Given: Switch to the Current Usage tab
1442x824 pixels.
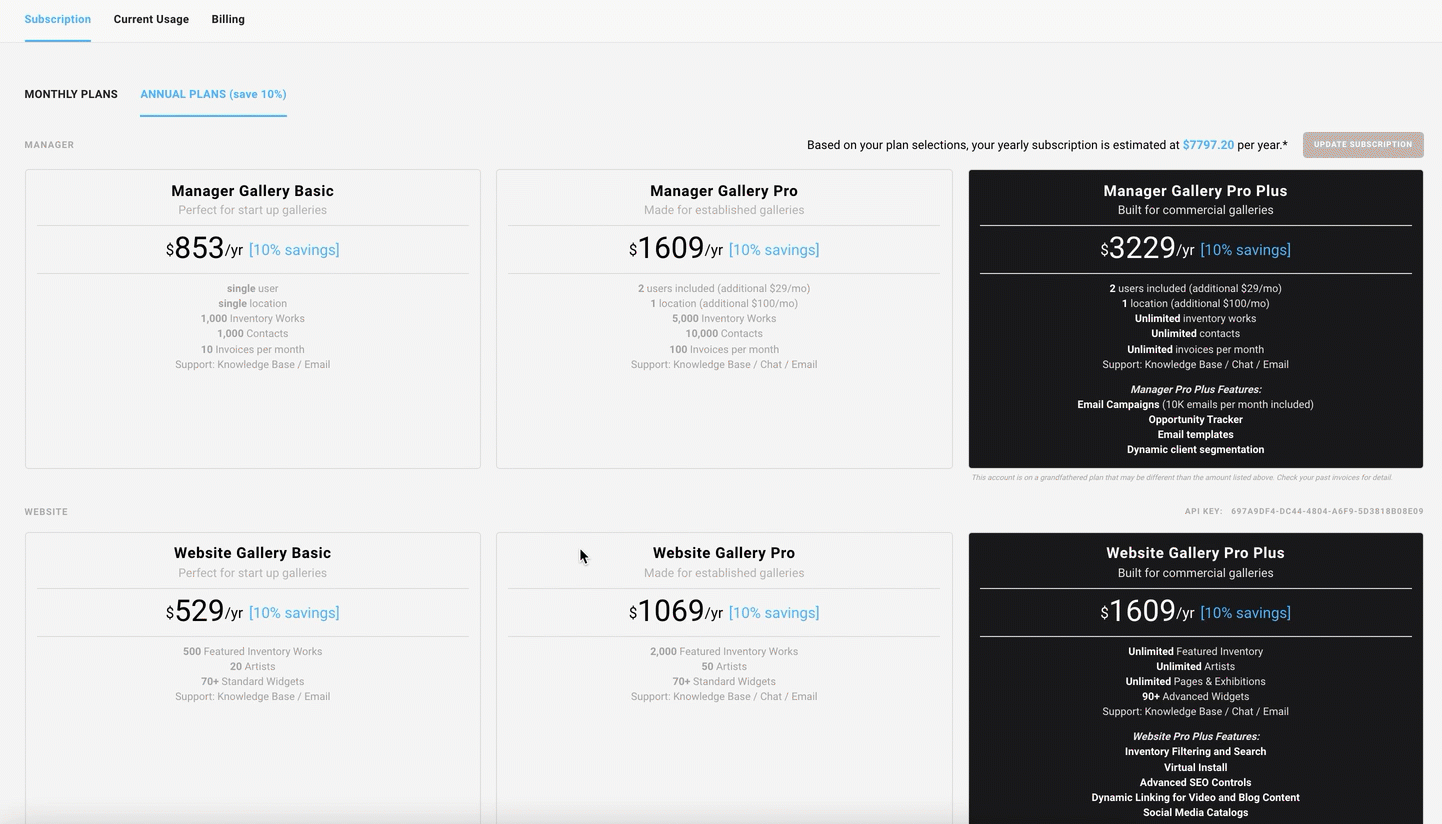Looking at the screenshot, I should [x=151, y=19].
